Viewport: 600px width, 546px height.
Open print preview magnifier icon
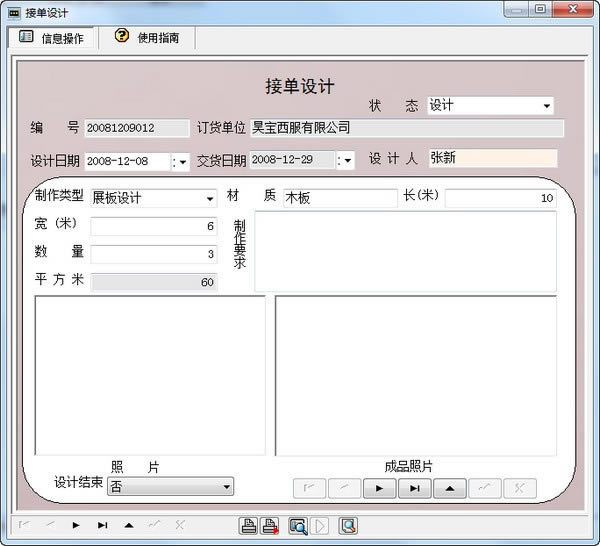[297, 526]
